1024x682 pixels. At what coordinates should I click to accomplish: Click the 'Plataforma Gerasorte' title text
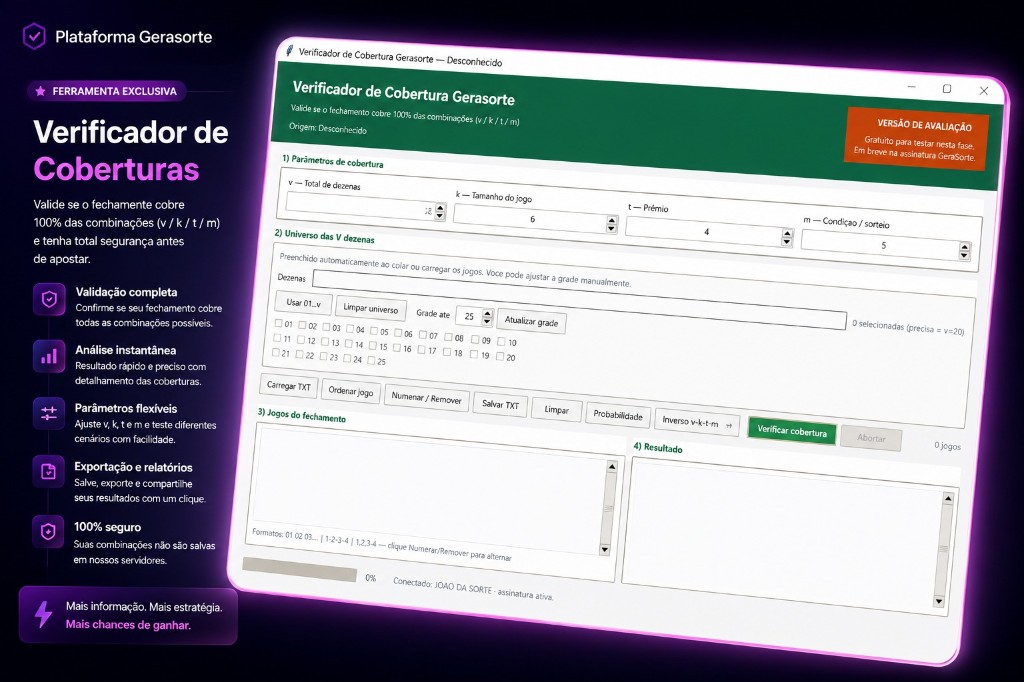(134, 37)
